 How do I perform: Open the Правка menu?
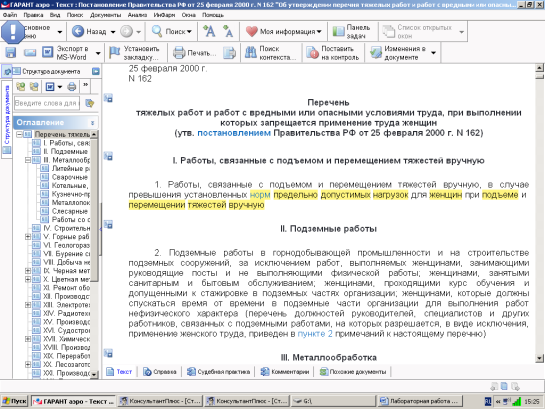tap(33, 15)
